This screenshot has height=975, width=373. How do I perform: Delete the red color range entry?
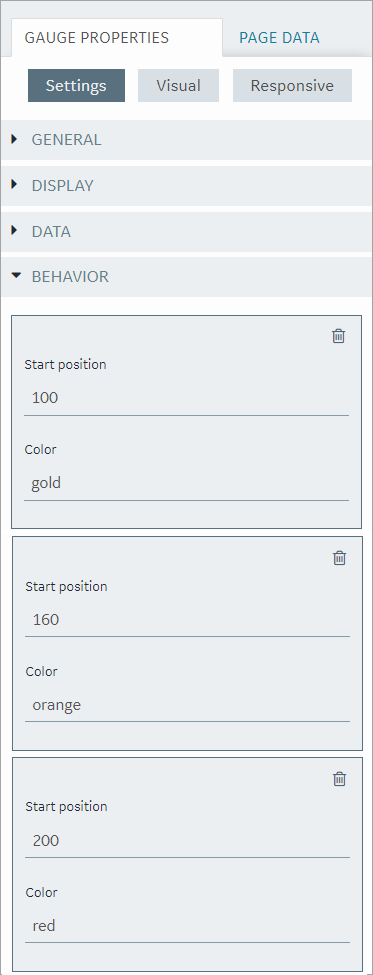click(x=339, y=779)
